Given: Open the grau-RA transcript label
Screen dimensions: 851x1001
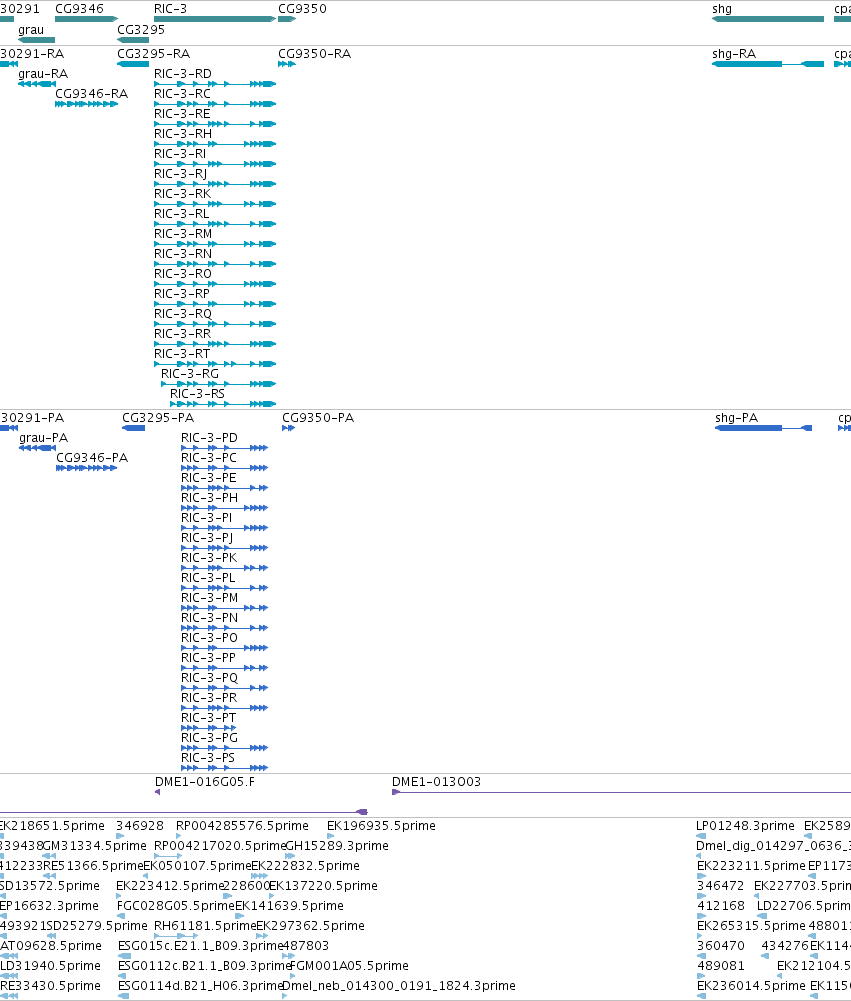Looking at the screenshot, I should 43,74.
